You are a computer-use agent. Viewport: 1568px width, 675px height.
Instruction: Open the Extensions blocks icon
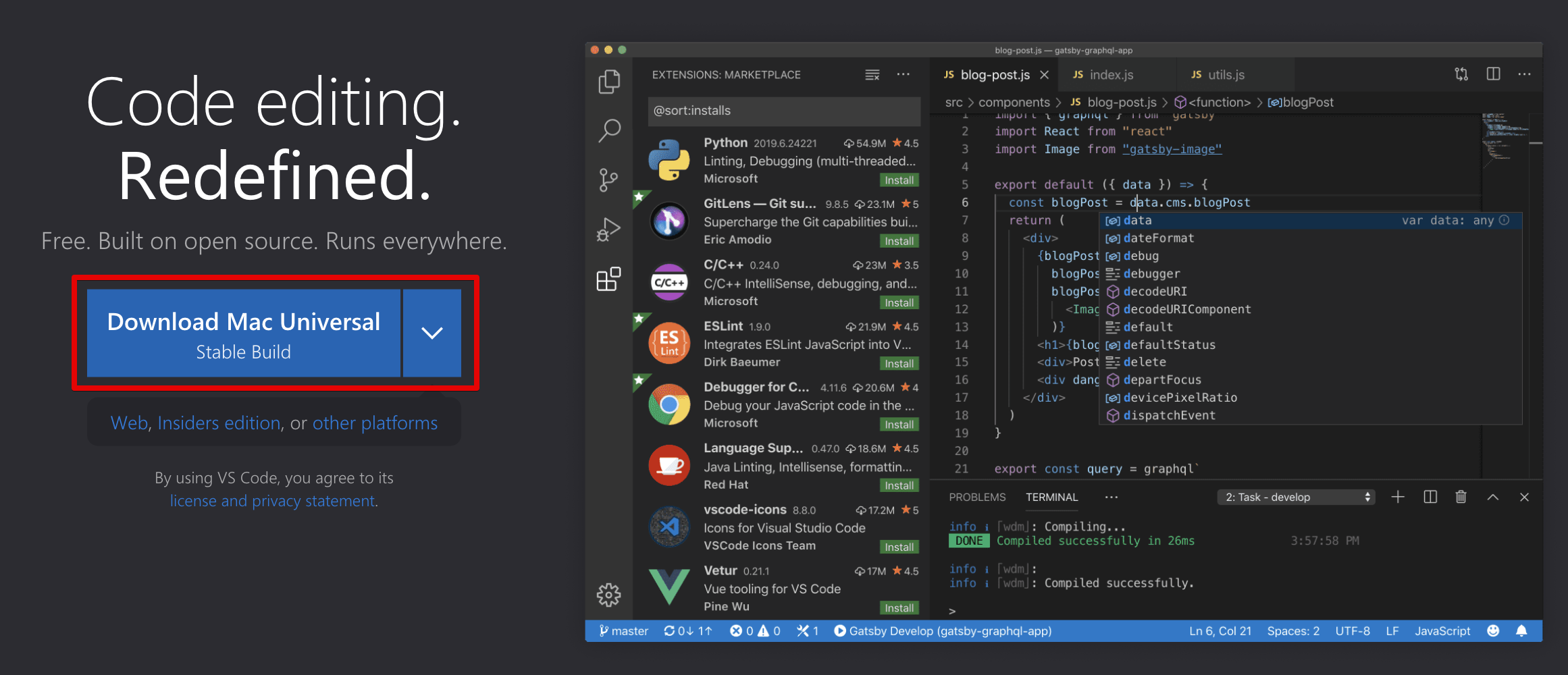(608, 279)
